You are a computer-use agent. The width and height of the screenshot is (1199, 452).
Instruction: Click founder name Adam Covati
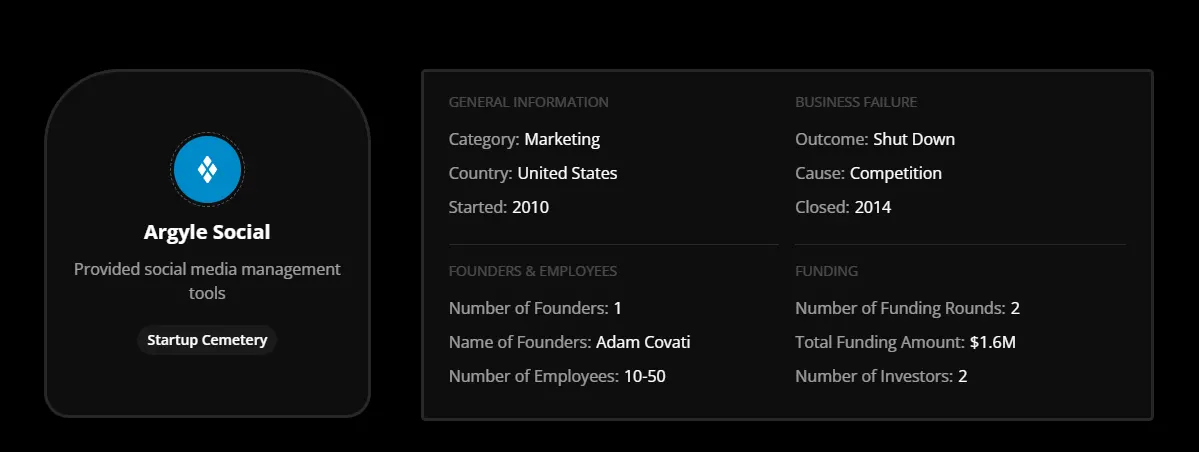click(x=643, y=342)
